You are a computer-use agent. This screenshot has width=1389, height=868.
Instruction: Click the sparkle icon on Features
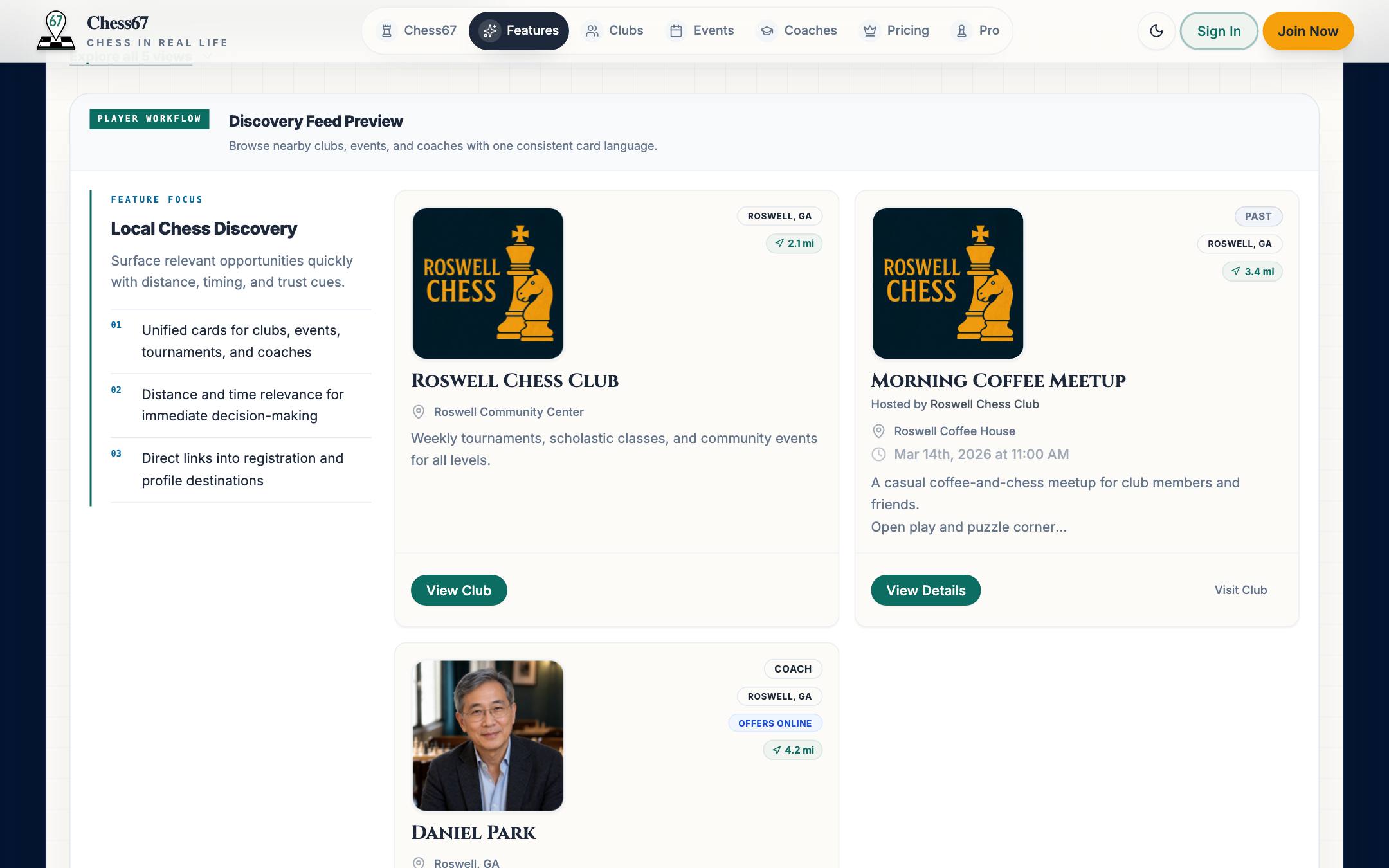490,31
